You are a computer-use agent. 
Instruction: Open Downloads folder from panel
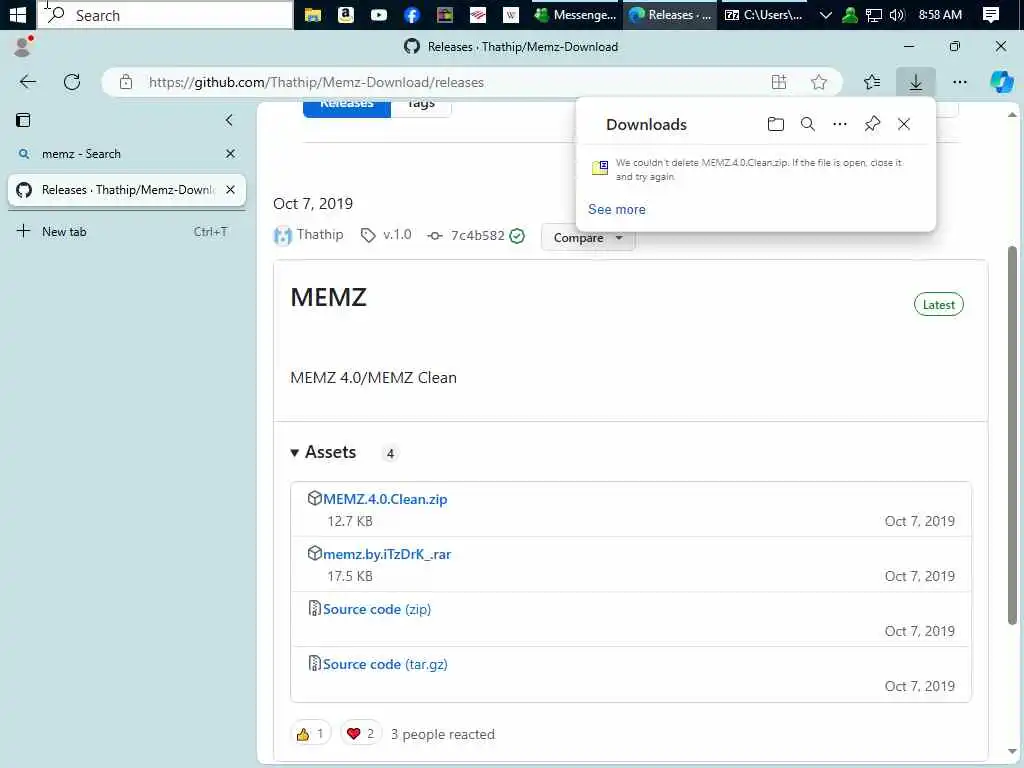[776, 124]
